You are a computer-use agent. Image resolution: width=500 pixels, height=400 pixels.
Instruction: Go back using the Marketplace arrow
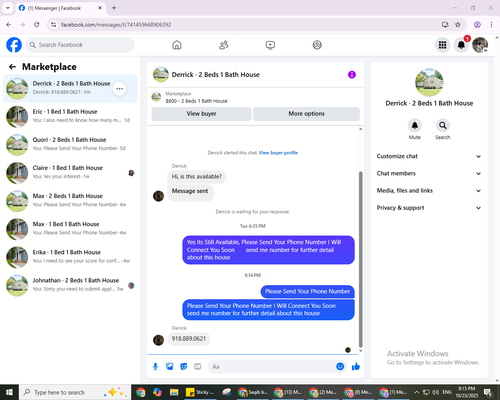click(13, 67)
